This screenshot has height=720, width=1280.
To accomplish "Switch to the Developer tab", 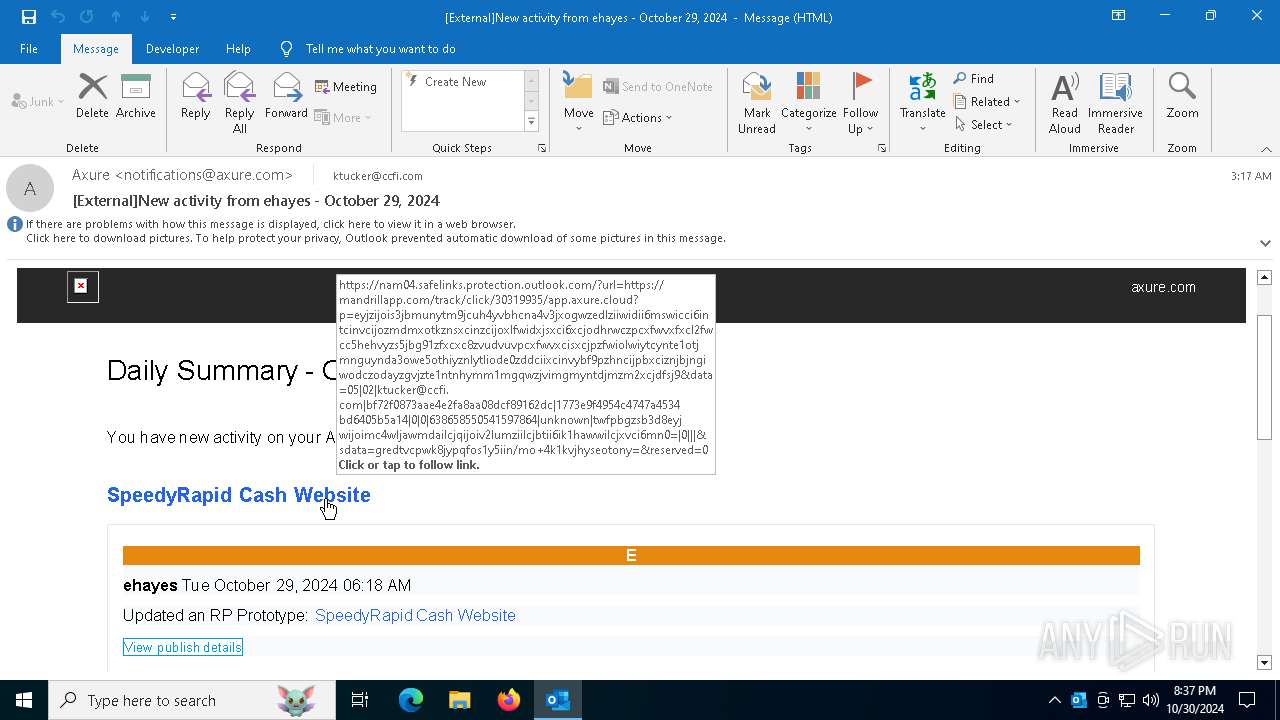I will (x=172, y=49).
